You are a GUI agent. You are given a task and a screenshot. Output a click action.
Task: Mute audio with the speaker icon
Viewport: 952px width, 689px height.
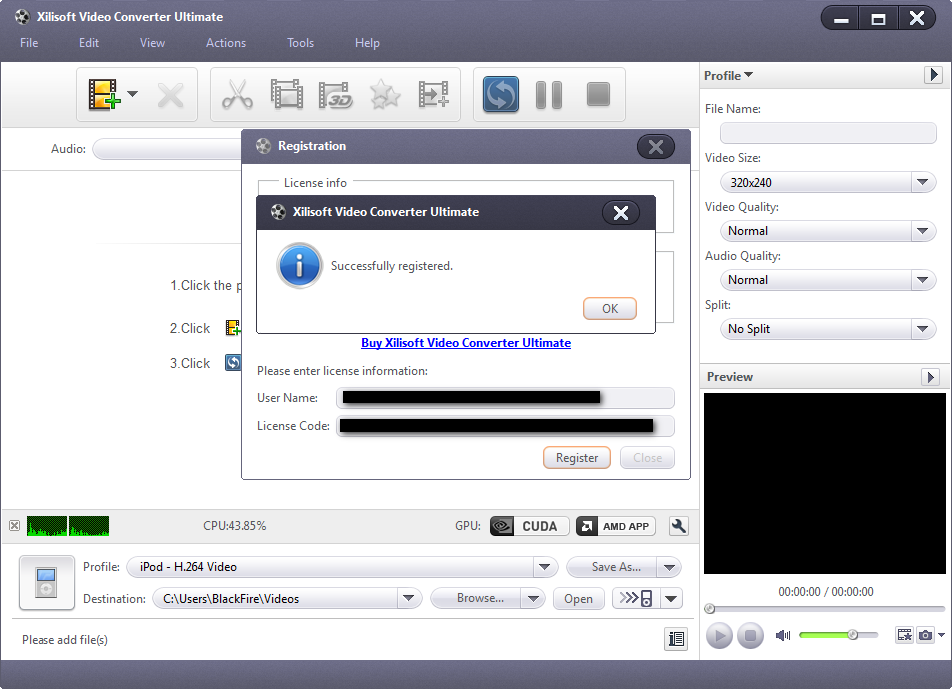[x=783, y=635]
